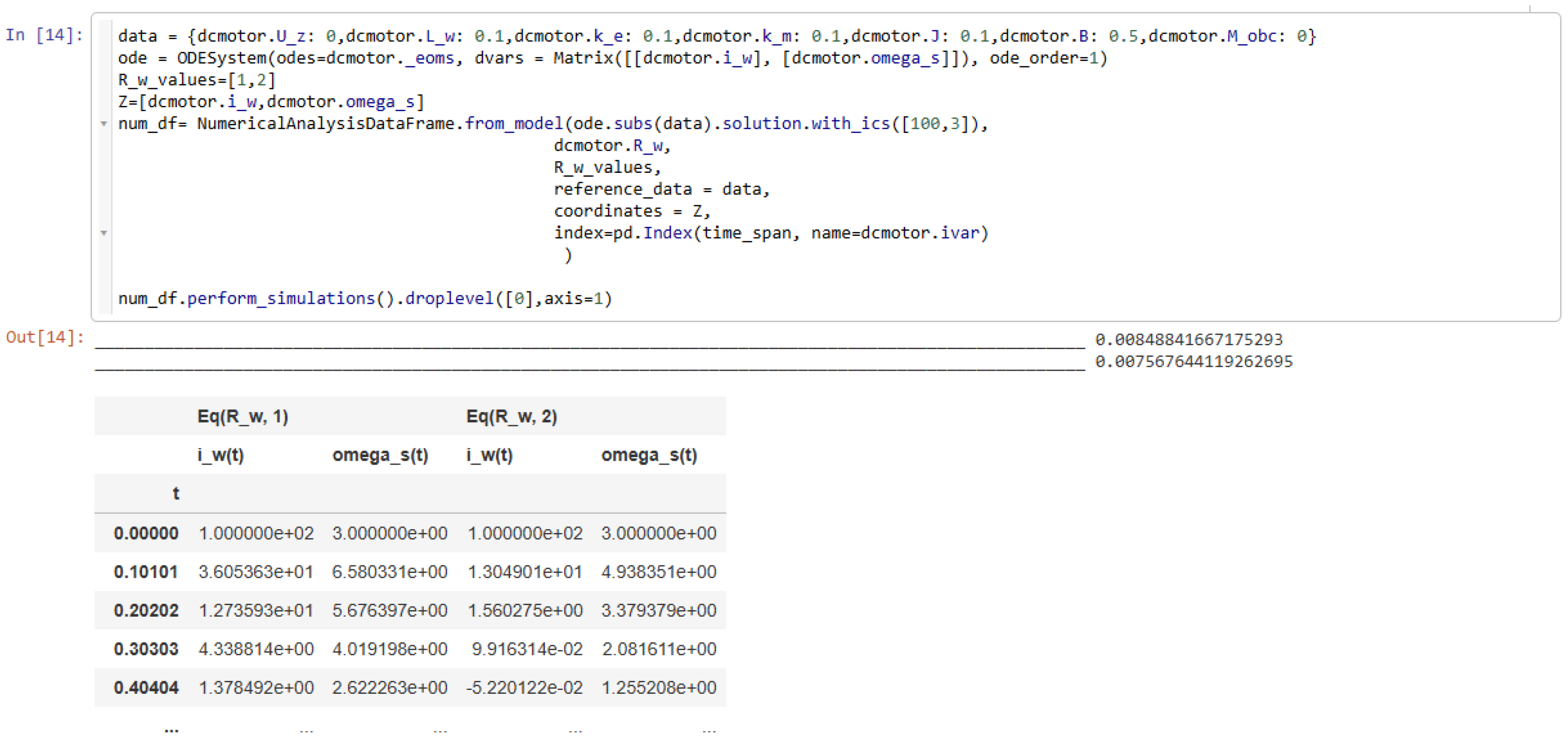Collapse the num_df code fold arrow
The image size is (1568, 741).
pos(104,124)
